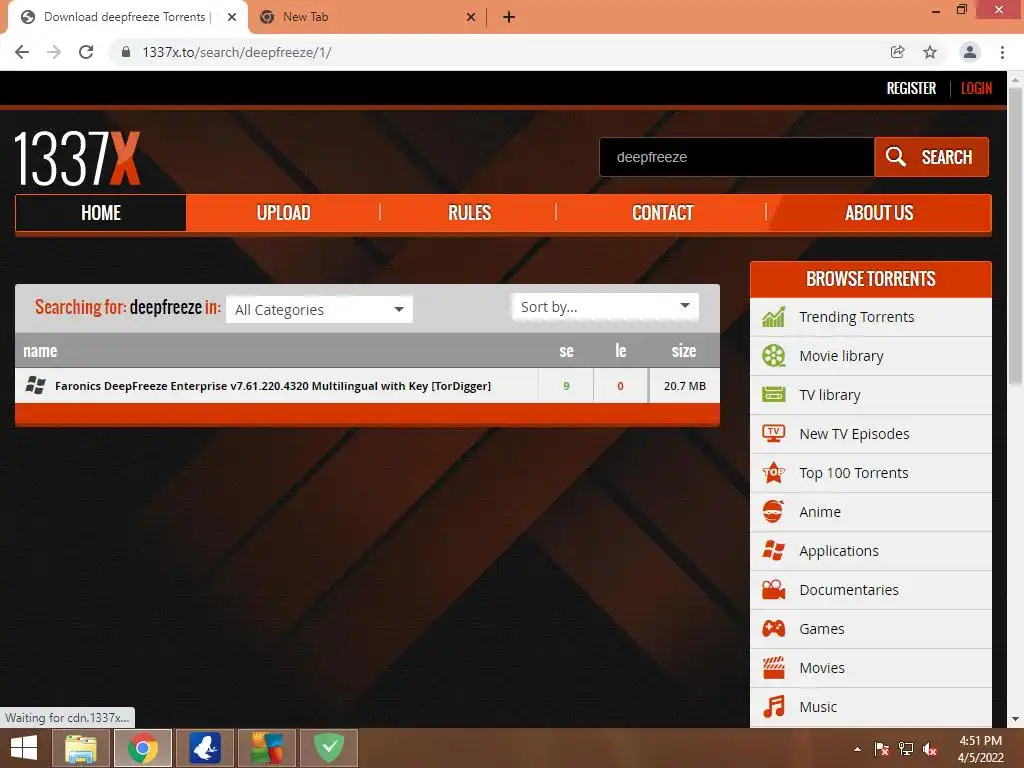
Task: Click the 20.7 MB size cell
Action: [x=684, y=386]
